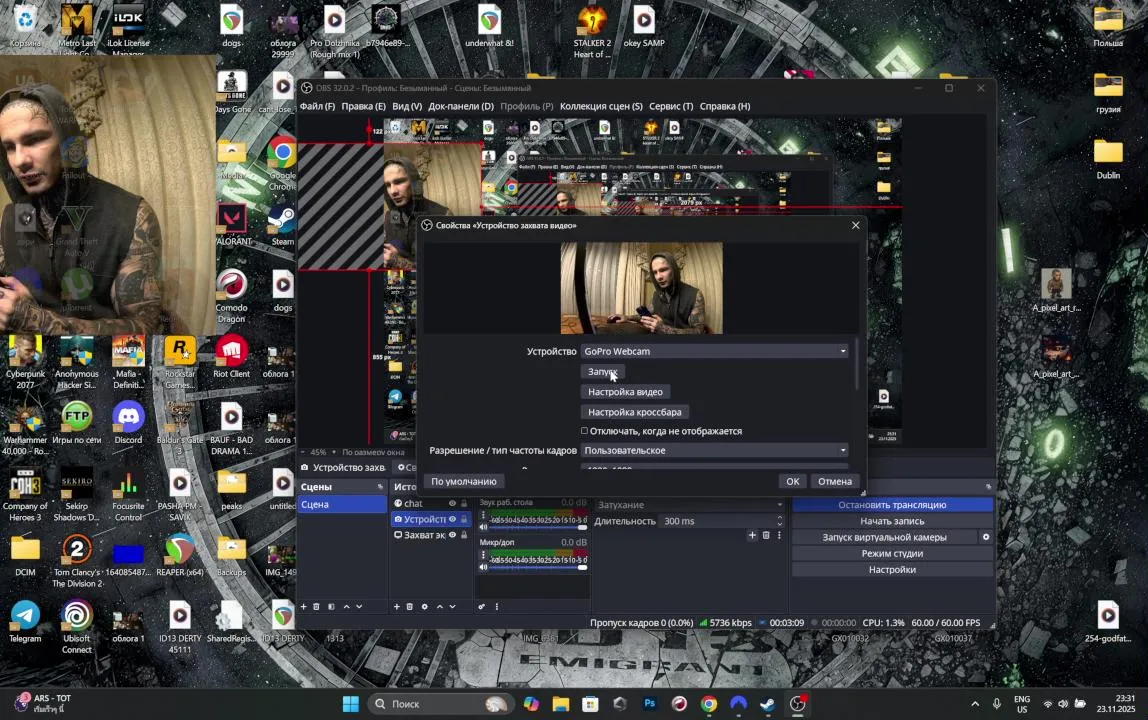
Task: Click По умолчанию defaults button
Action: pos(463,481)
